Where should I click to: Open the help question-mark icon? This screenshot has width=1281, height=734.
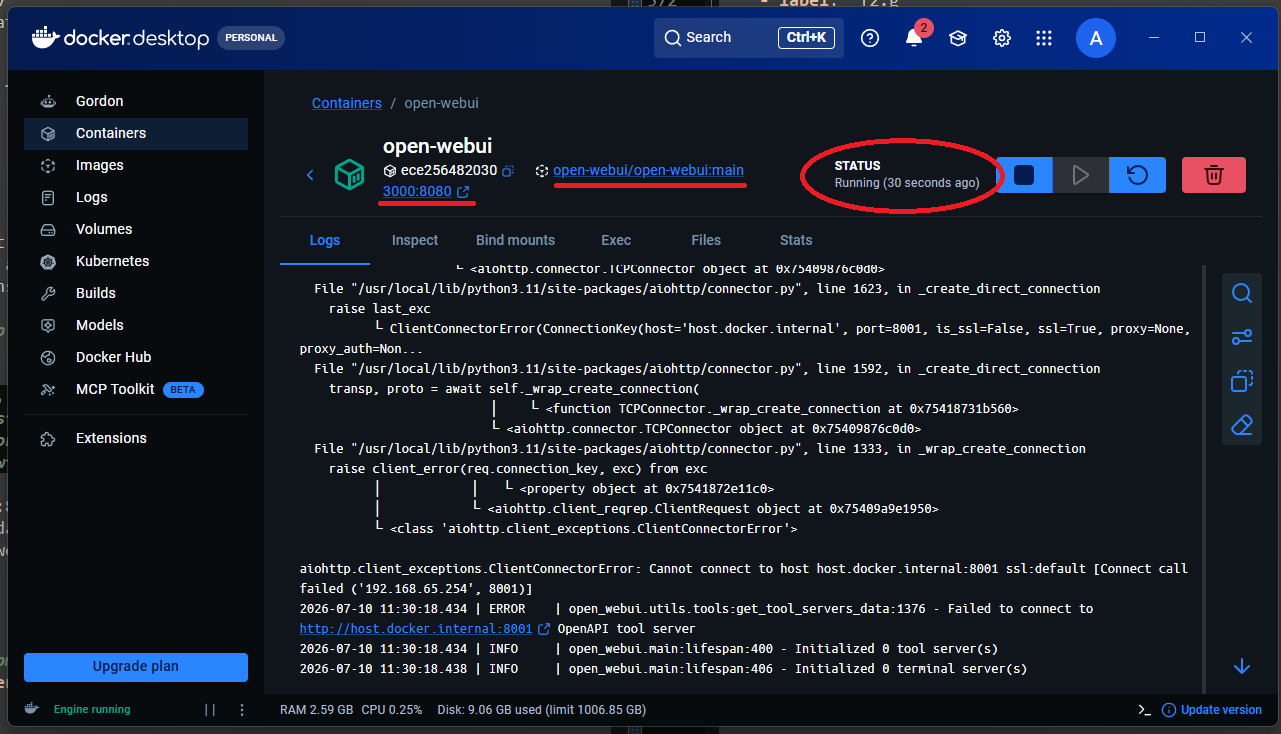point(870,38)
